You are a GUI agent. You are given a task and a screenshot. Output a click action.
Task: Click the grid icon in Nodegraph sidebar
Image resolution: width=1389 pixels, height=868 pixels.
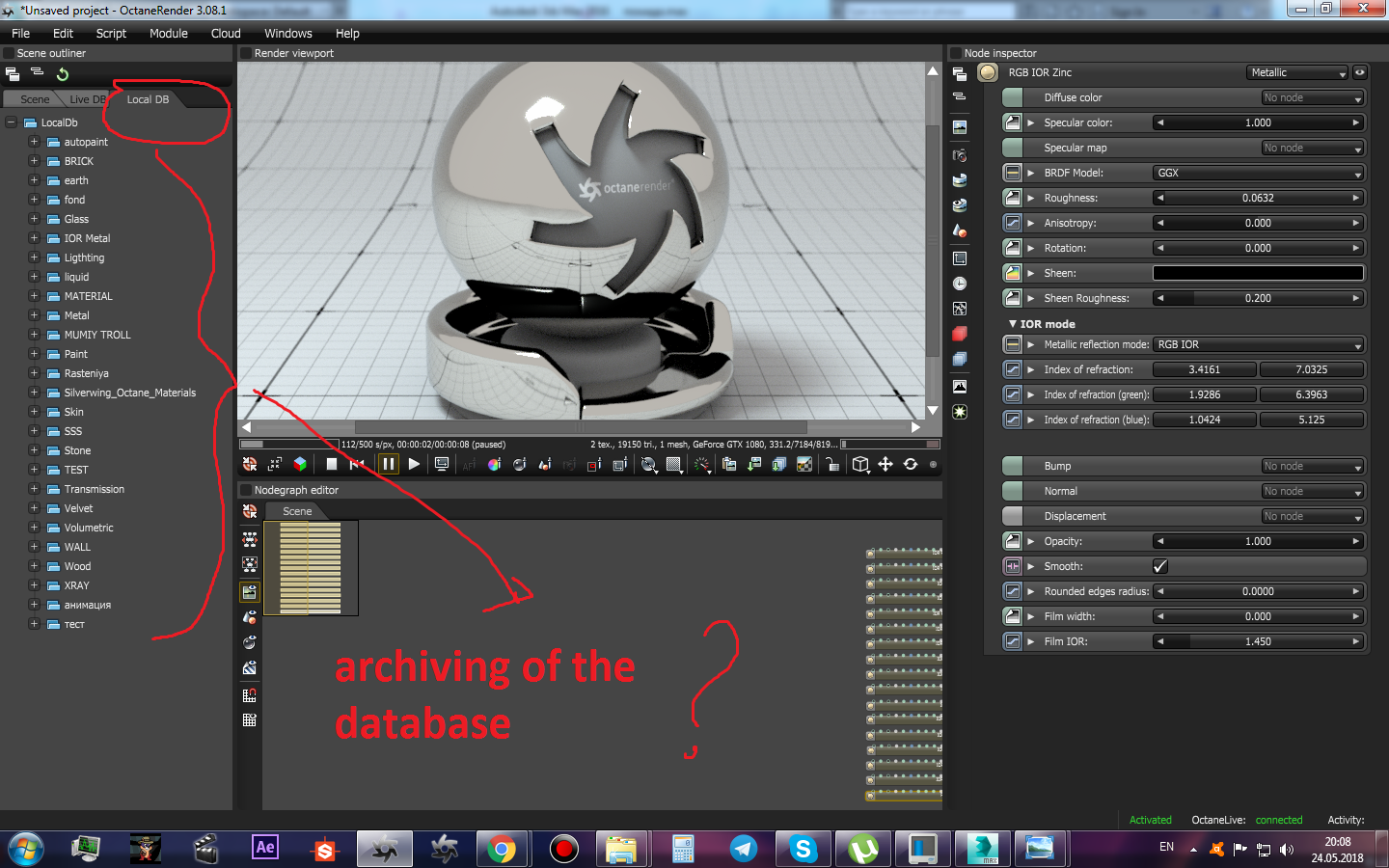click(250, 719)
